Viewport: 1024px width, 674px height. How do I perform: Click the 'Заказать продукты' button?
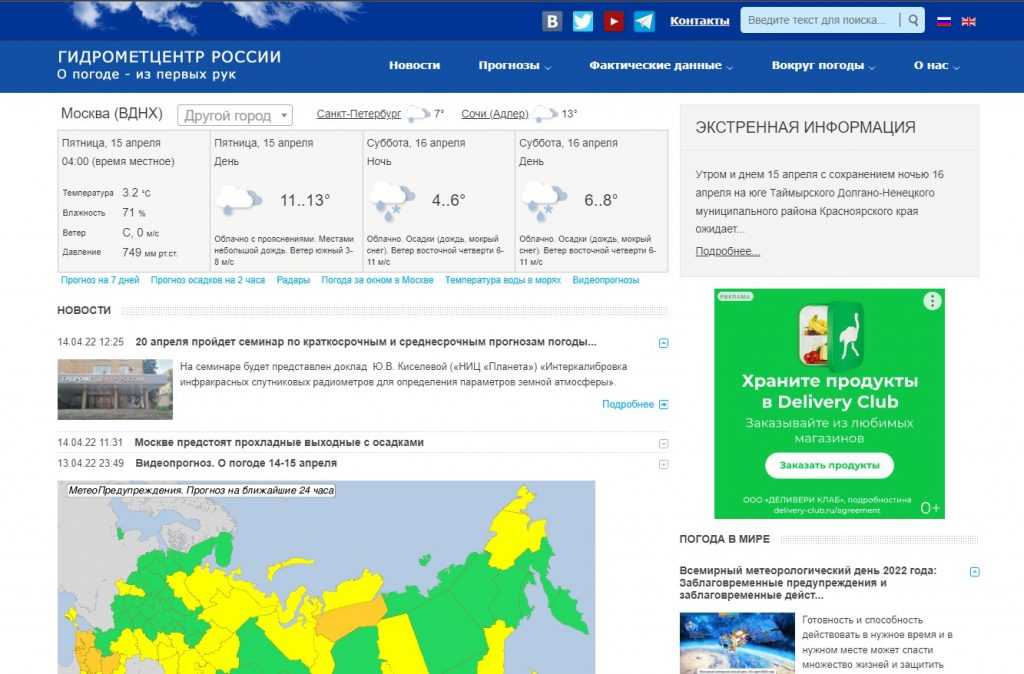click(829, 465)
